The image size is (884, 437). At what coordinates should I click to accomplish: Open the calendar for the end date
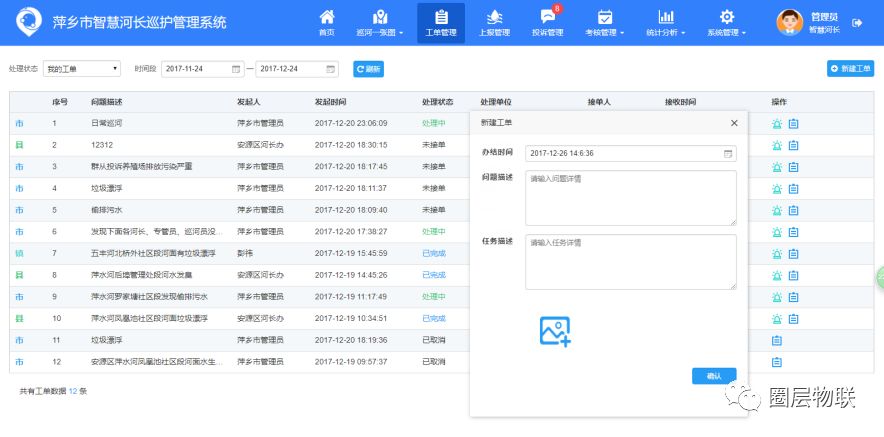[x=330, y=69]
